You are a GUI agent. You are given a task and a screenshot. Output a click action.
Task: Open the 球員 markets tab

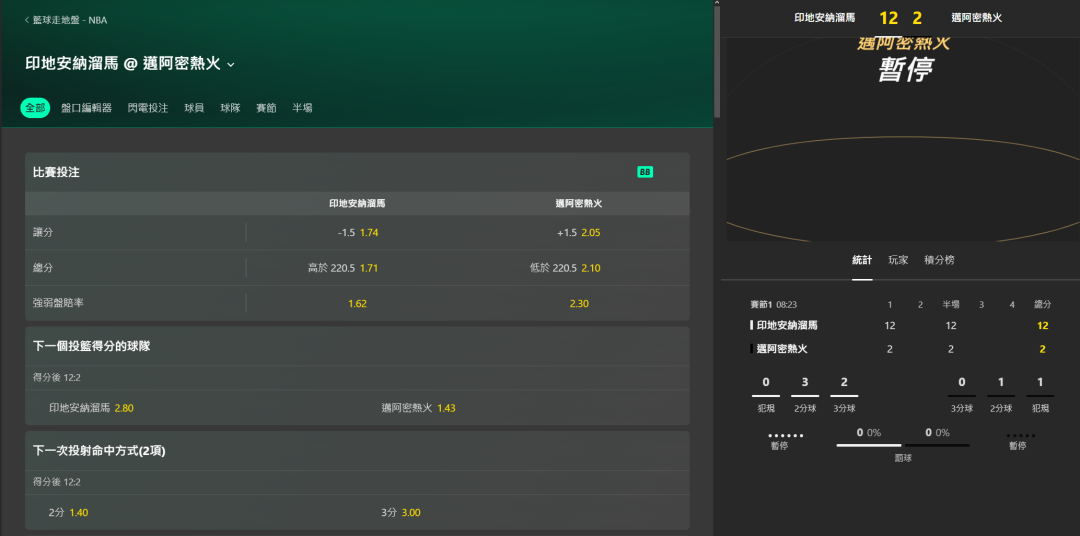click(194, 108)
